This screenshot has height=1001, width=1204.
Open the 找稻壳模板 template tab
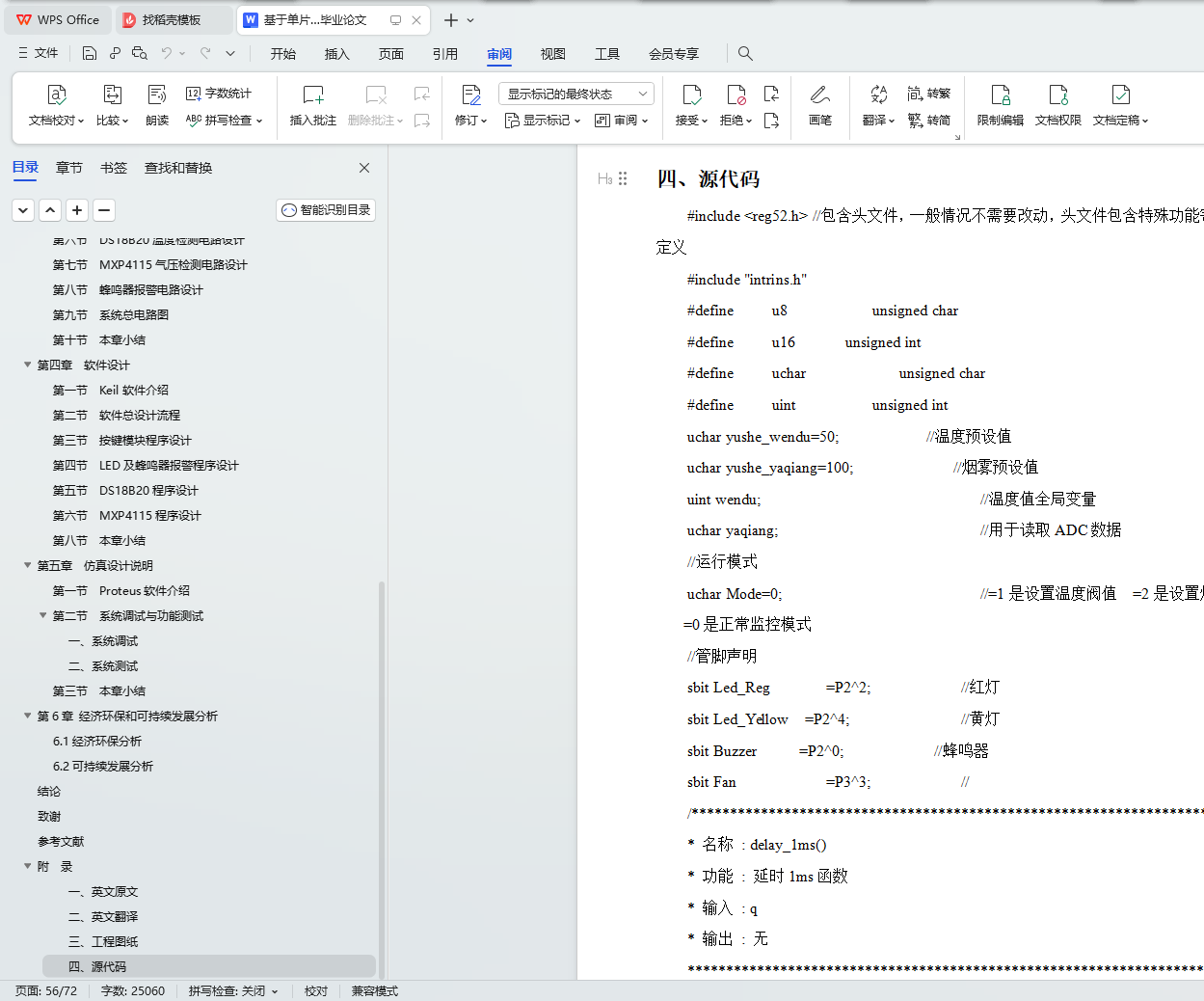(173, 19)
